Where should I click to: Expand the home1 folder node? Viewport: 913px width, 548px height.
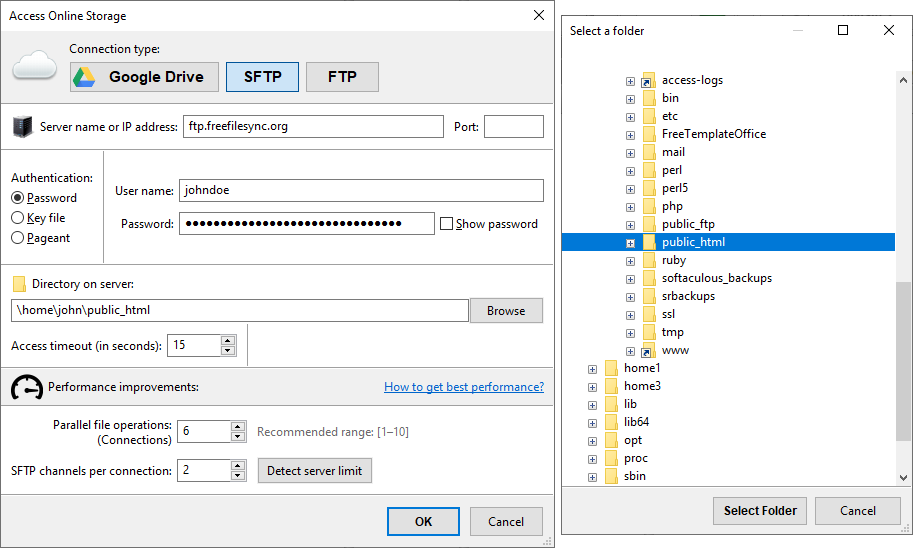(593, 368)
